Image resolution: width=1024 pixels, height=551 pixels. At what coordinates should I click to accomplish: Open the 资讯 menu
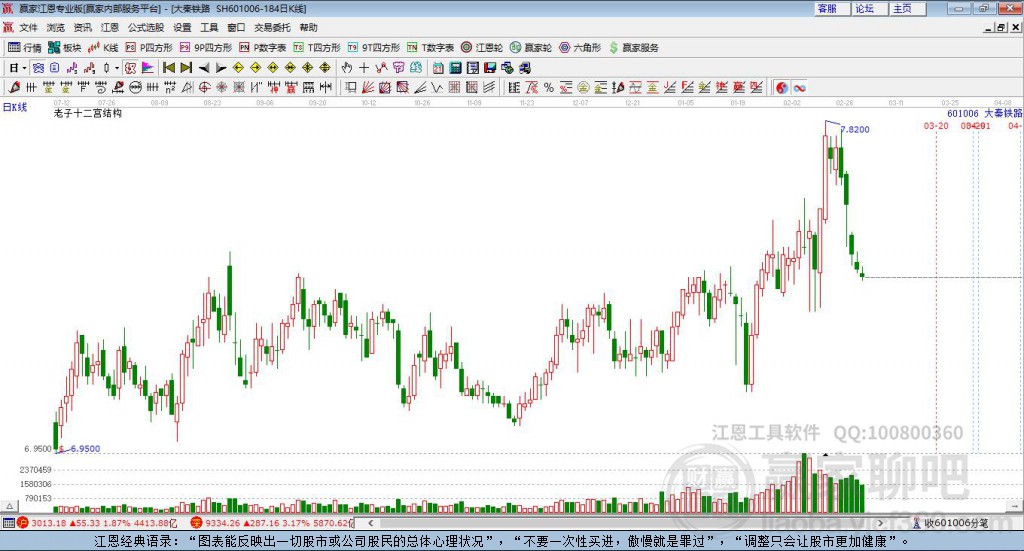(82, 27)
